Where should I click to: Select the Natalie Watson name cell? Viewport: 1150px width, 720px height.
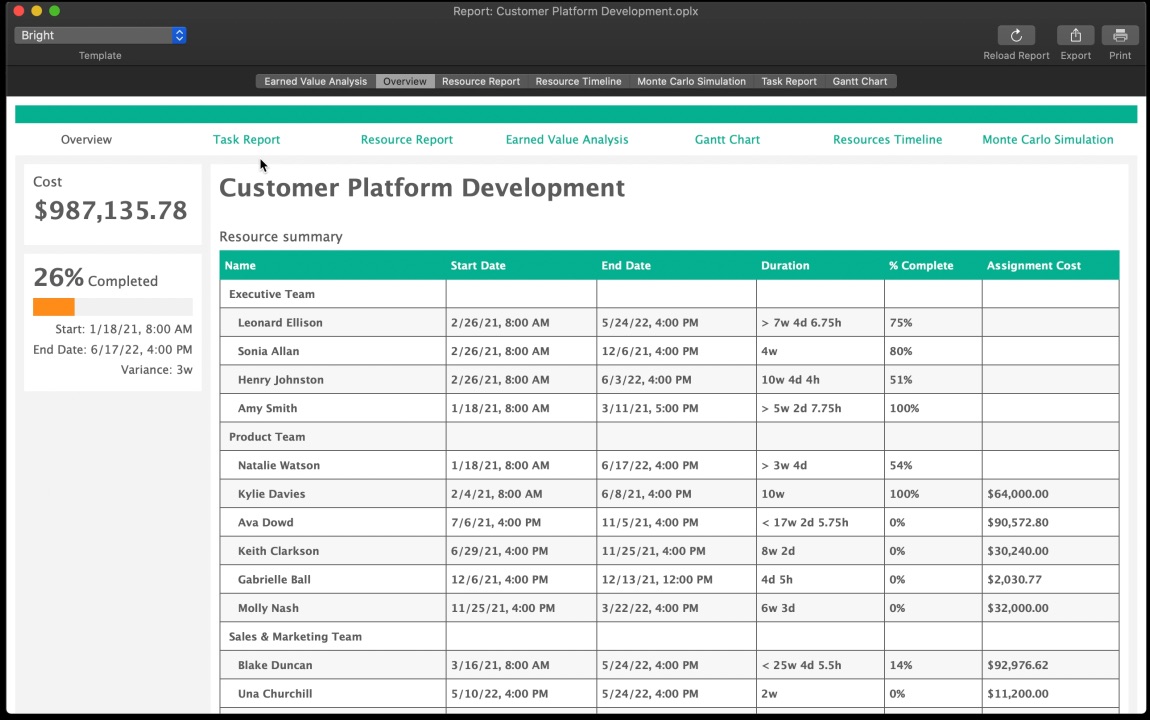pyautogui.click(x=333, y=466)
